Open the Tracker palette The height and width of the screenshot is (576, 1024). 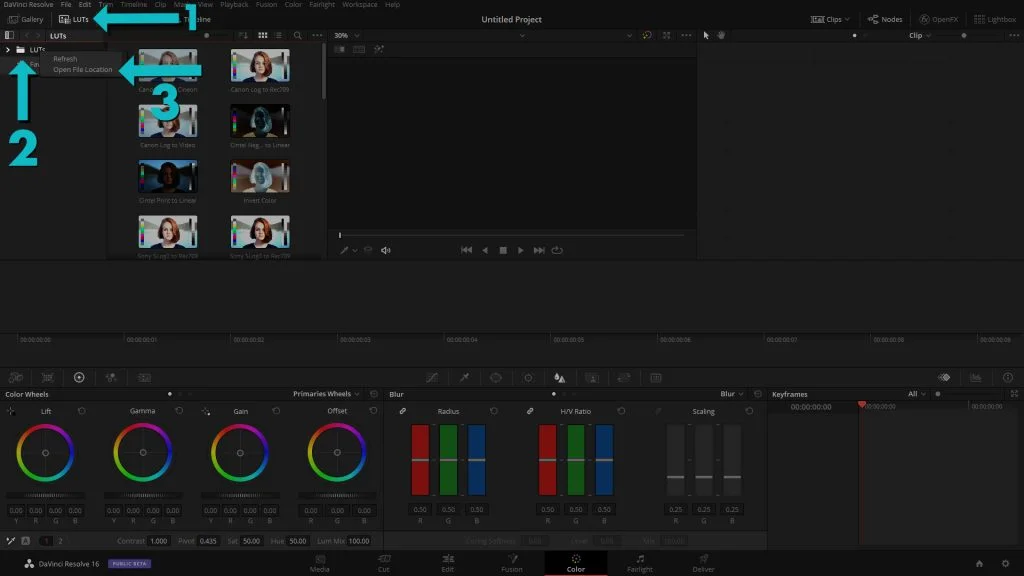tap(528, 377)
